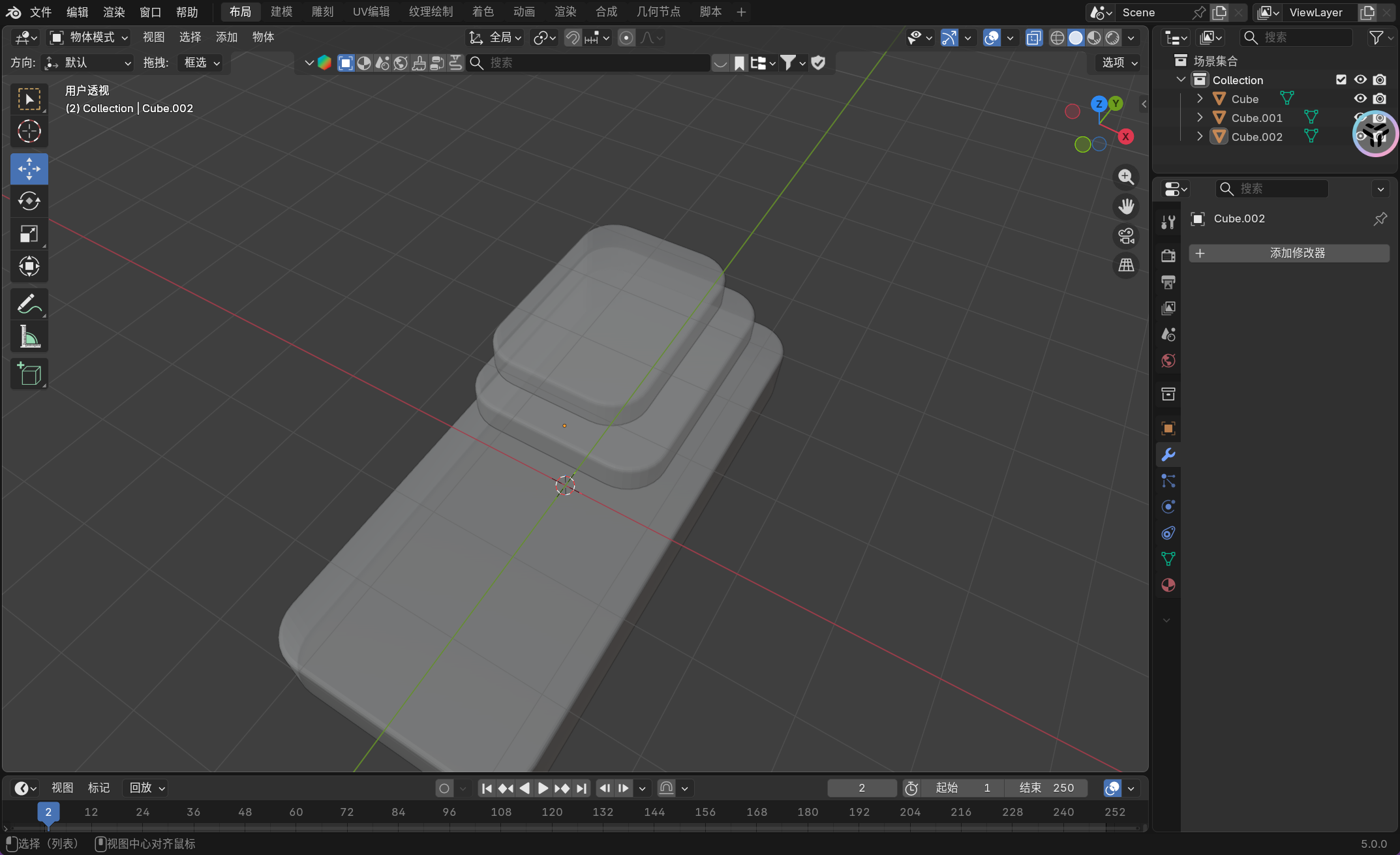This screenshot has height=855, width=1400.
Task: Toggle X-ray display mode
Action: (1034, 38)
